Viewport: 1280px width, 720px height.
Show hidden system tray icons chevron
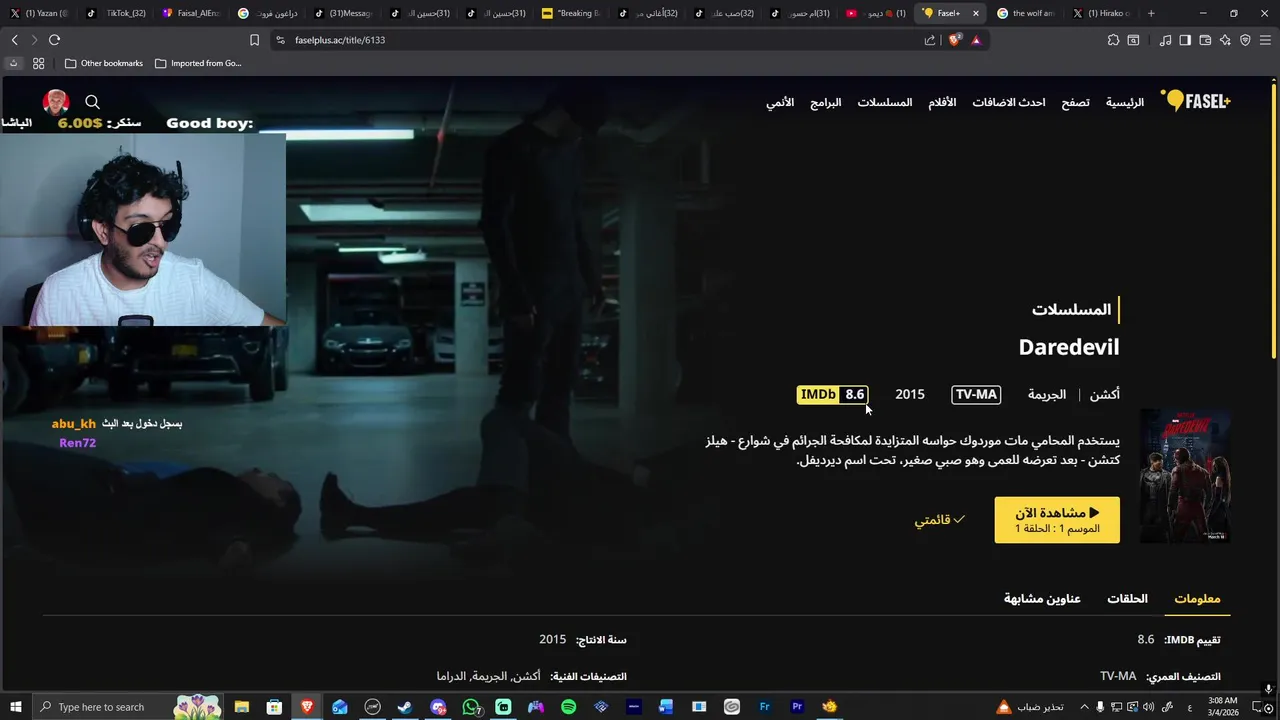[1085, 707]
